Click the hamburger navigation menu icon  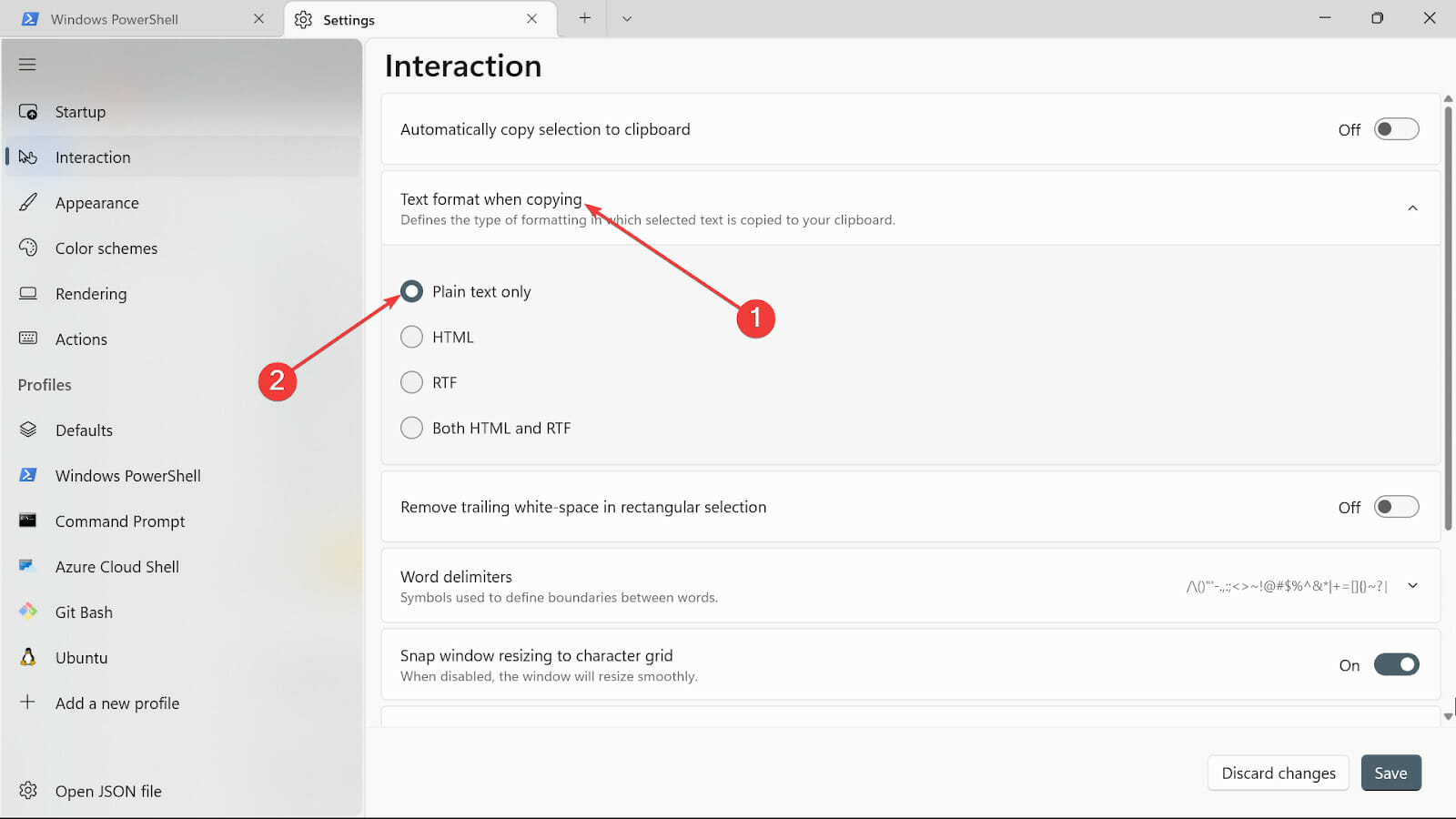click(x=27, y=65)
